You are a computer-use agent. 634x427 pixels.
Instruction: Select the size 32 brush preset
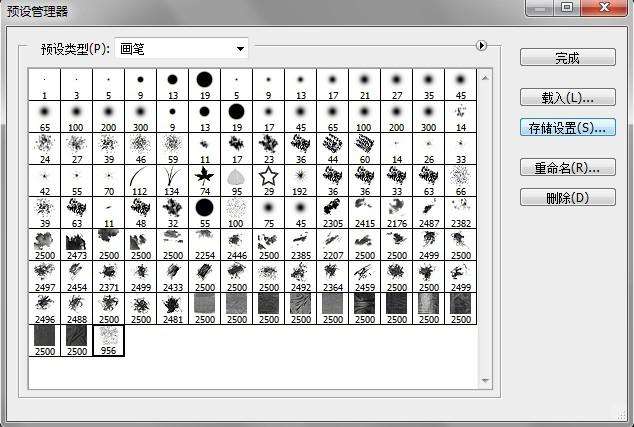point(173,212)
